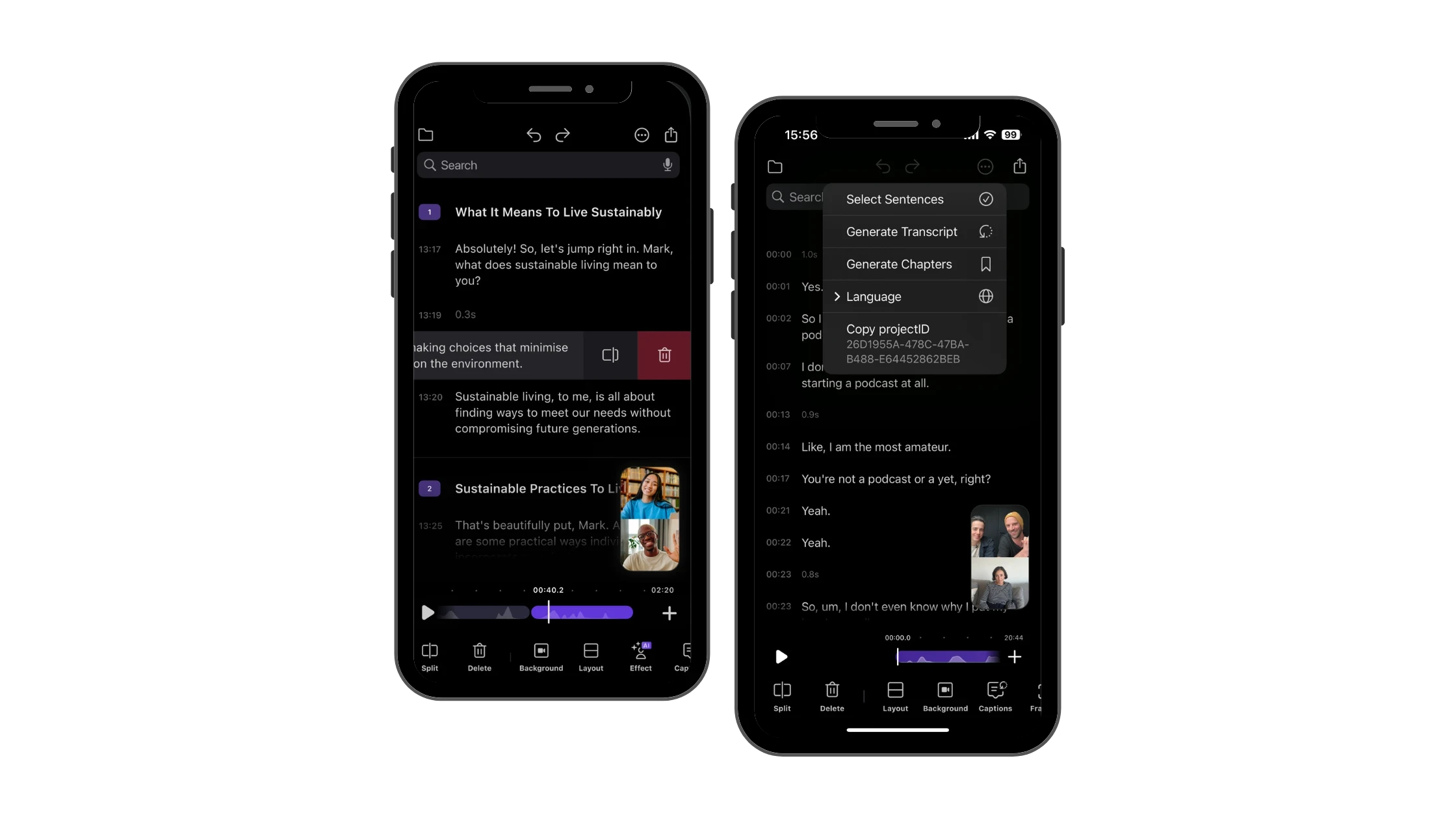Click the folder/project icon top-left
Image resolution: width=1456 pixels, height=819 pixels.
(425, 135)
